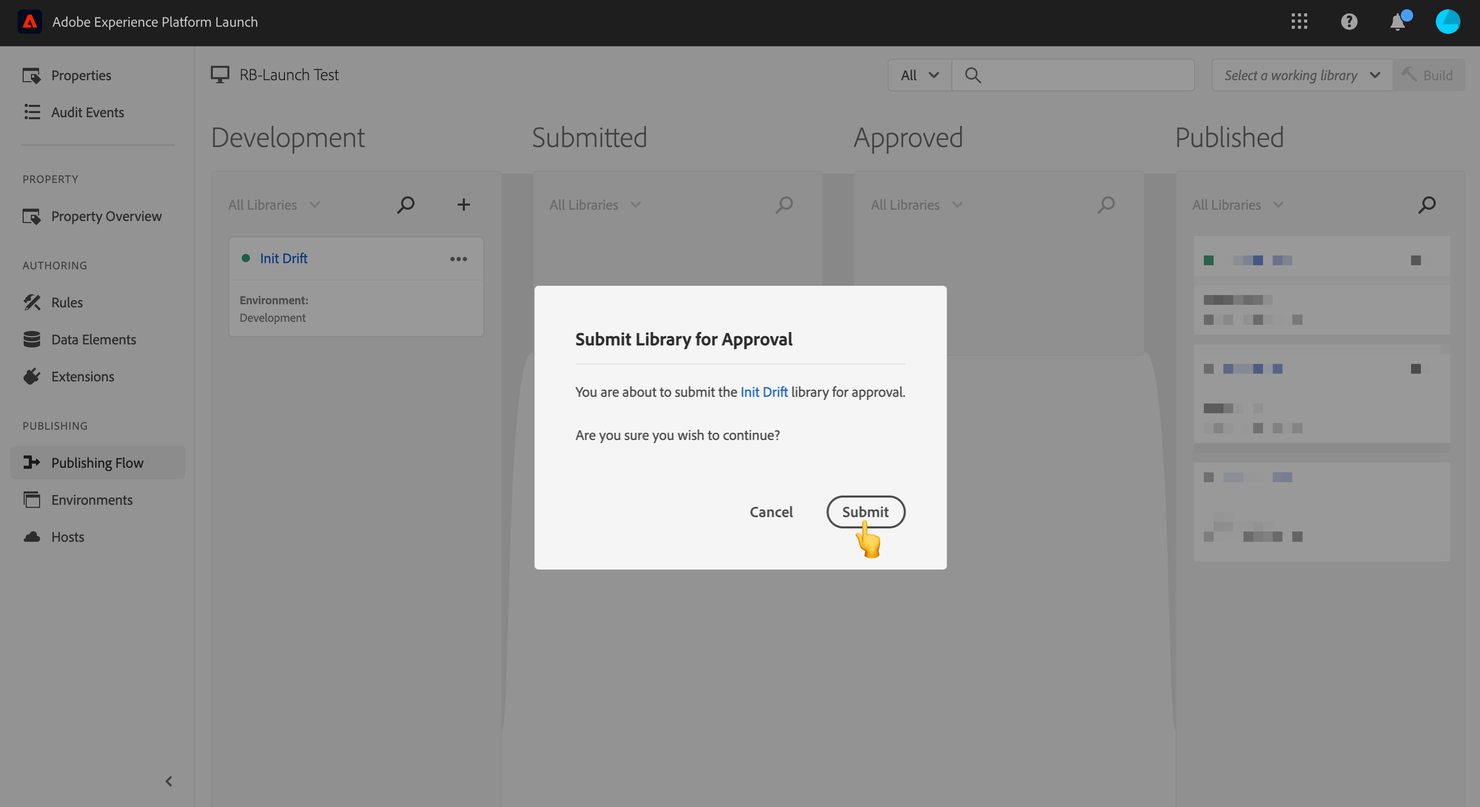This screenshot has width=1480, height=807.
Task: Expand Published All Libraries filter
Action: coord(1237,205)
